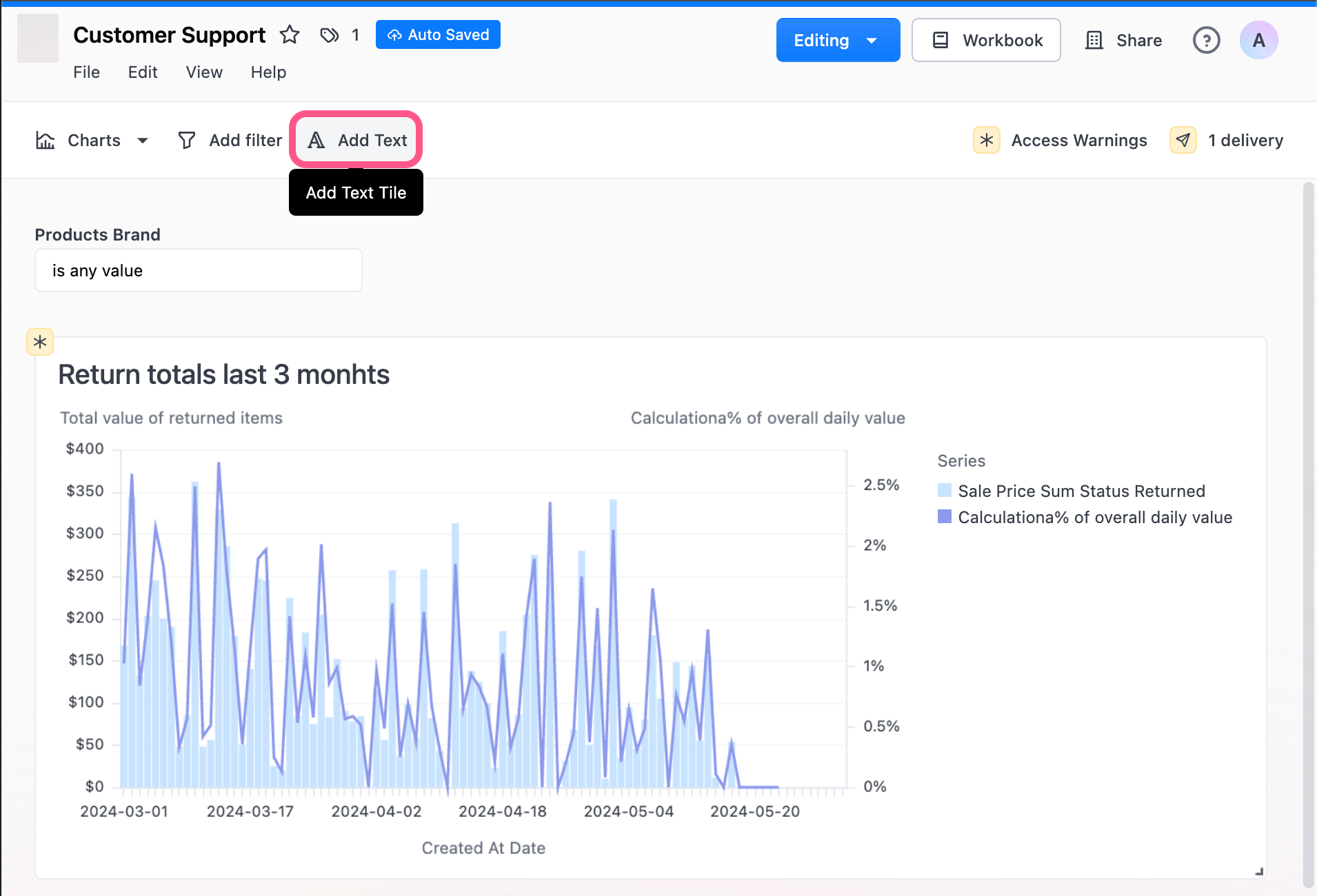This screenshot has height=896, width=1317.
Task: Star the Customer Support dashboard as favorite
Action: (290, 34)
